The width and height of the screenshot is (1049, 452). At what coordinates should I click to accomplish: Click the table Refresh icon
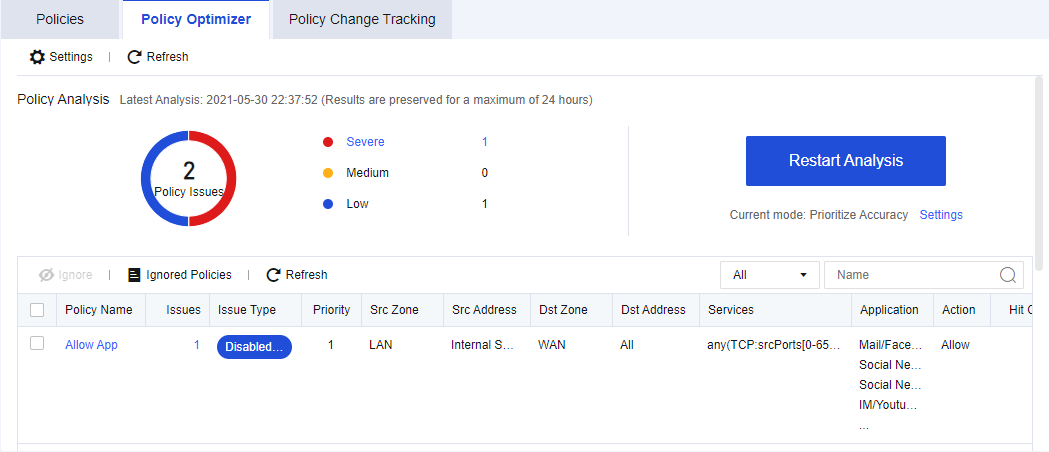click(273, 275)
